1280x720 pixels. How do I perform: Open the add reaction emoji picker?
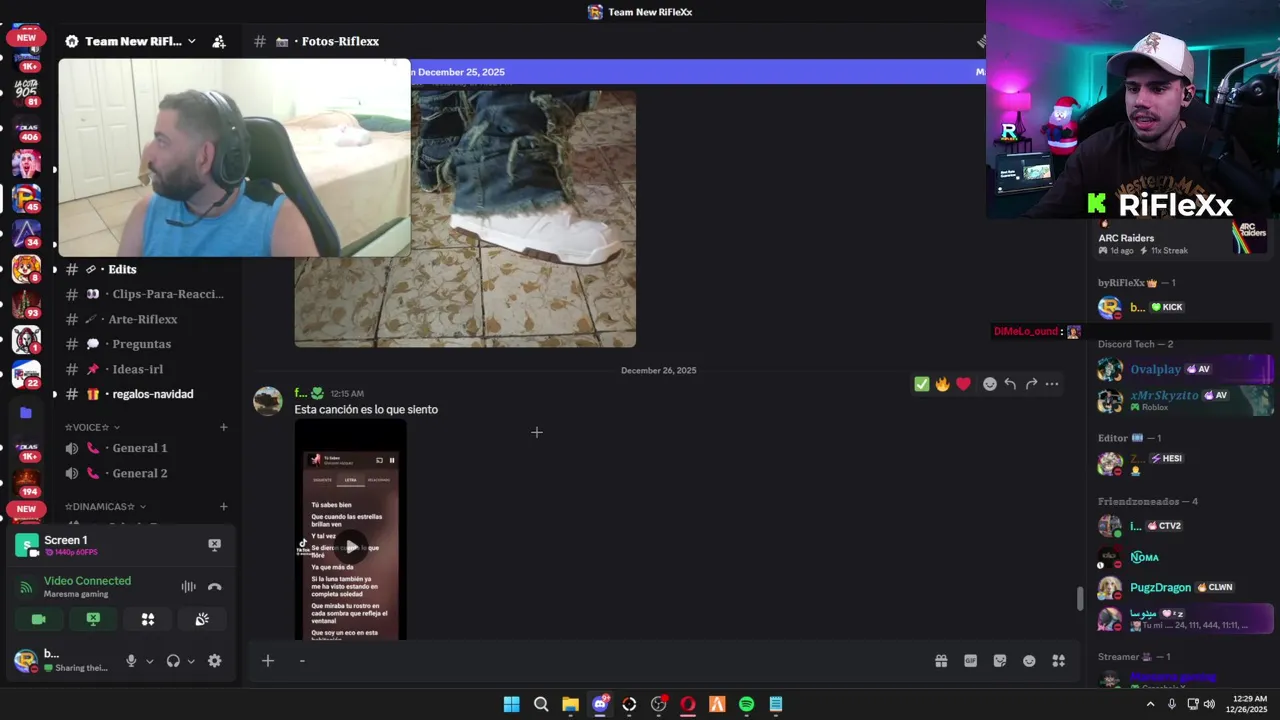pos(990,384)
